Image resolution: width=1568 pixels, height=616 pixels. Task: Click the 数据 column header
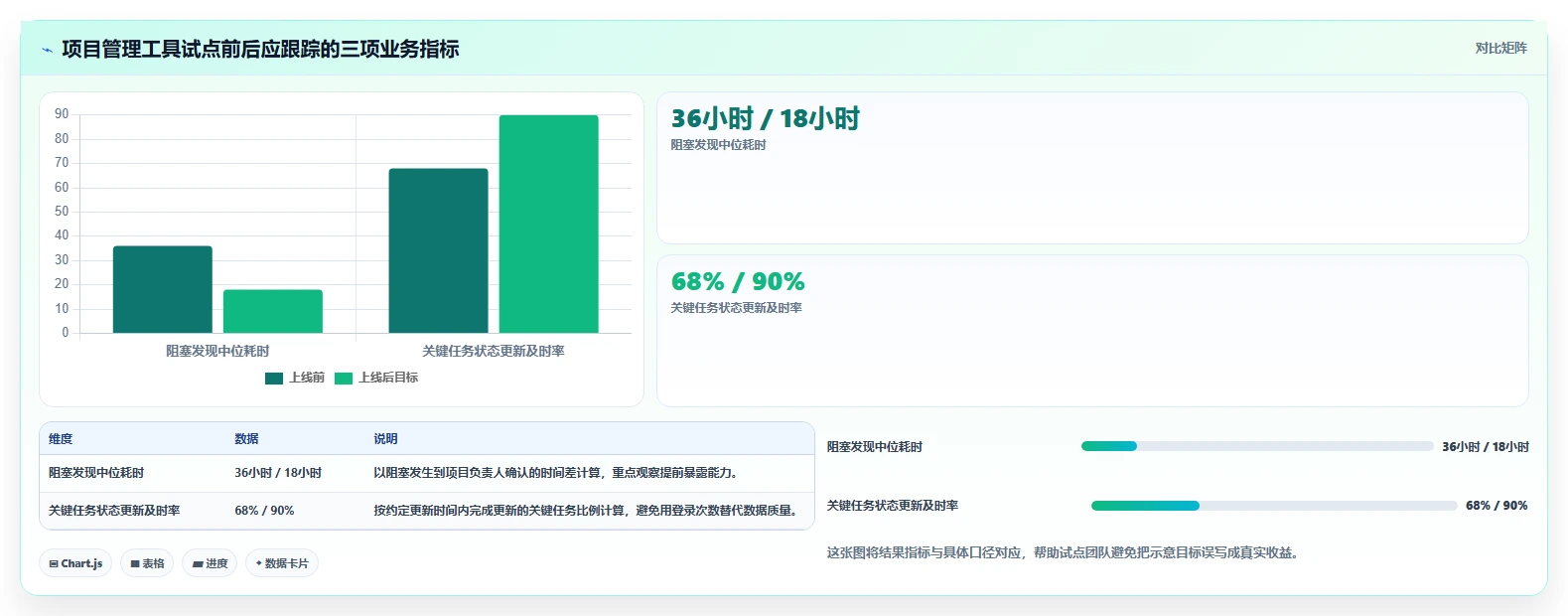pos(246,439)
